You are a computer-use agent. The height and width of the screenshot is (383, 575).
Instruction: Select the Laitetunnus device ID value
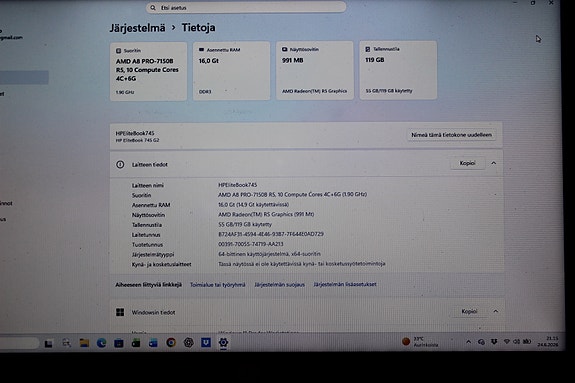tap(271, 234)
